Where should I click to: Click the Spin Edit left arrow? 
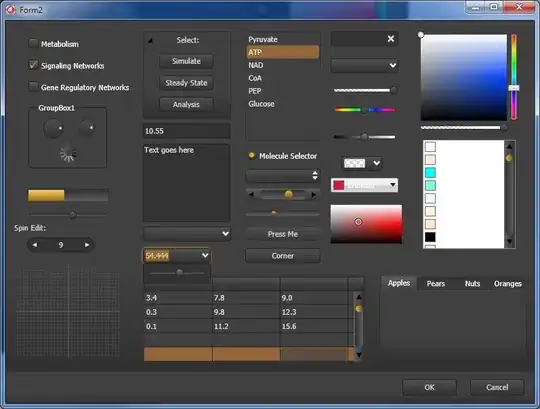(x=35, y=245)
